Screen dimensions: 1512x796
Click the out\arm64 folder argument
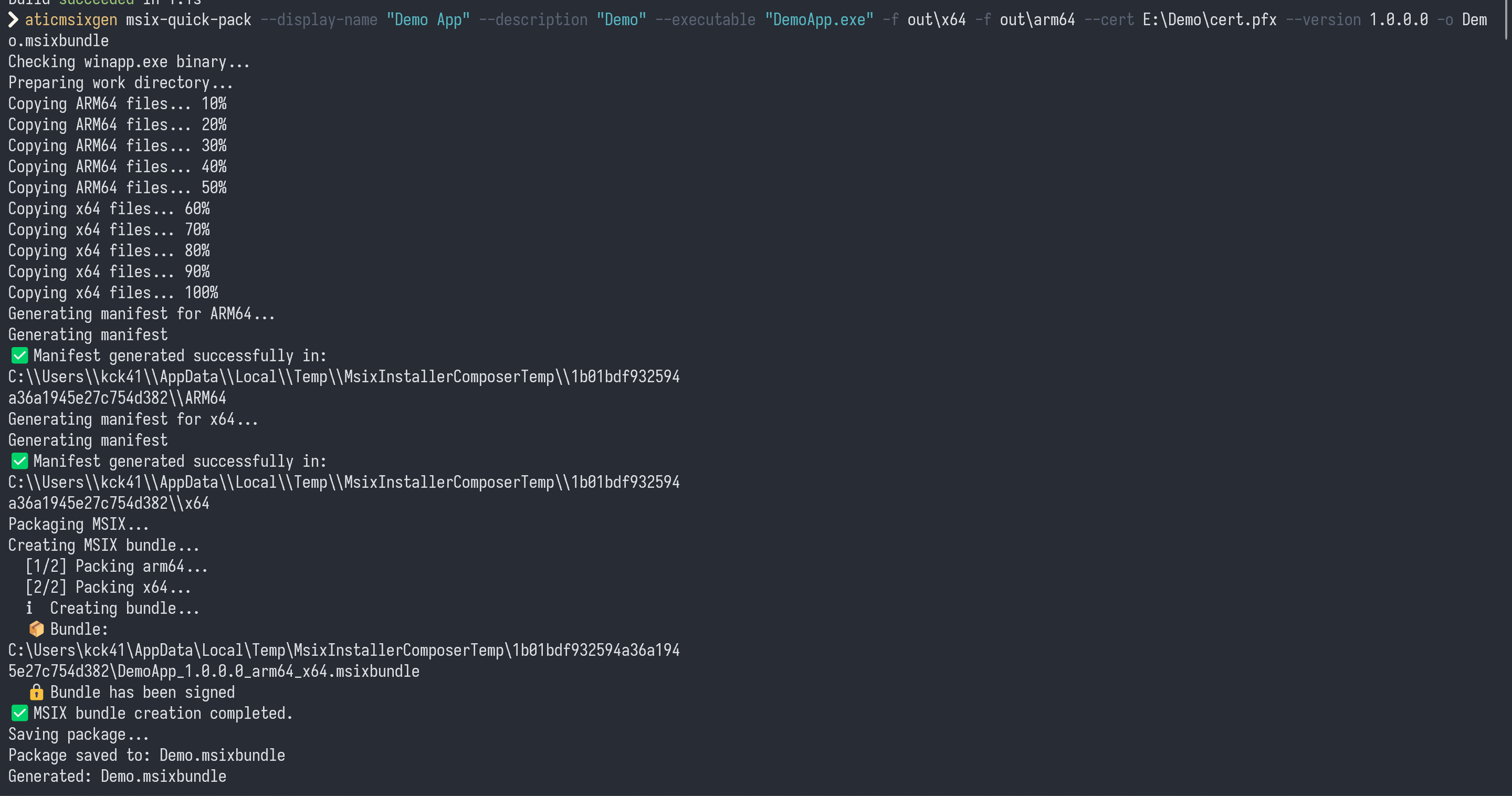coord(1037,20)
